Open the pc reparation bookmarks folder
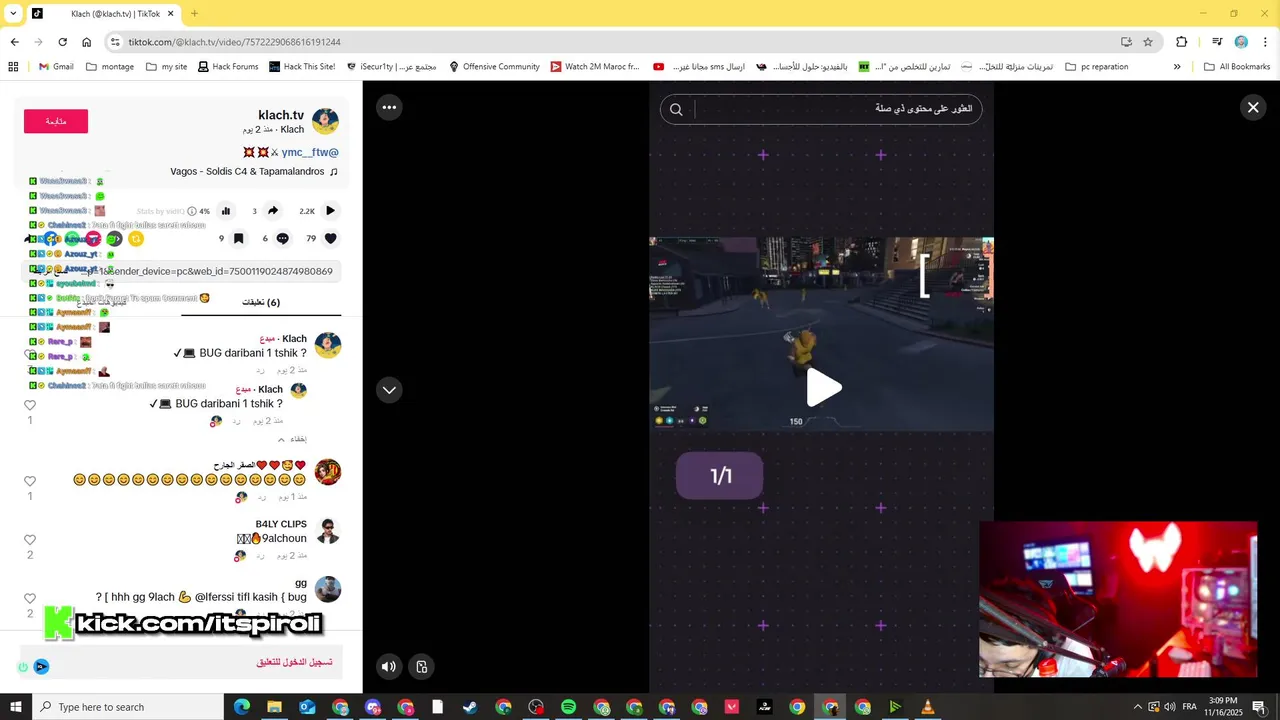The height and width of the screenshot is (720, 1280). (x=1097, y=67)
